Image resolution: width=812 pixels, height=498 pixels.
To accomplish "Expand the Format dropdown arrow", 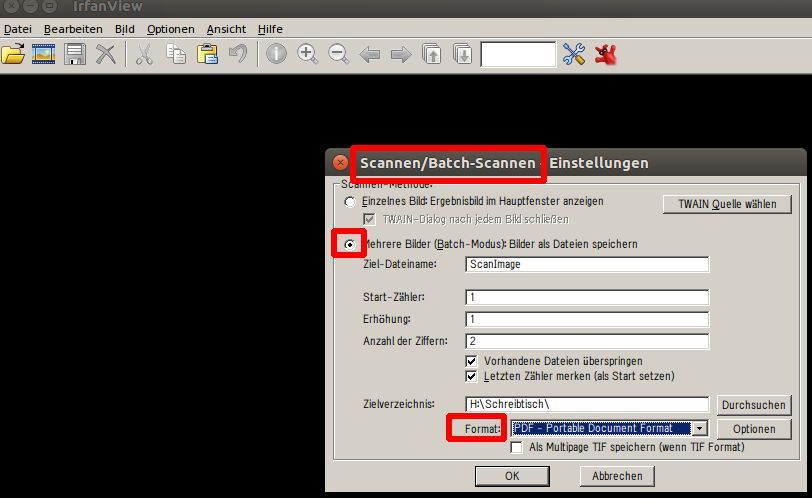I will 700,428.
